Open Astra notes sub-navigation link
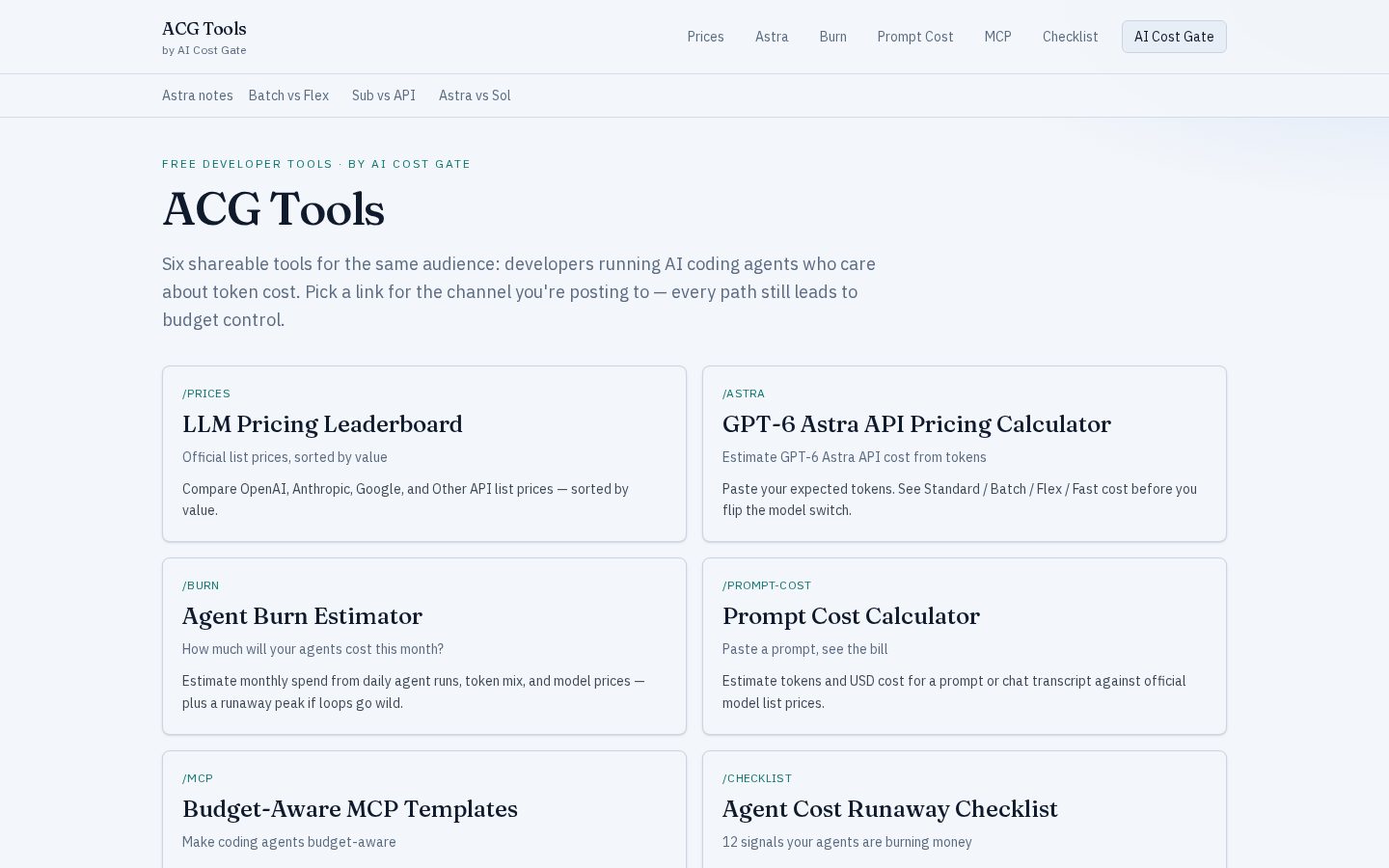Screen dimensions: 1389x868 pos(198,95)
